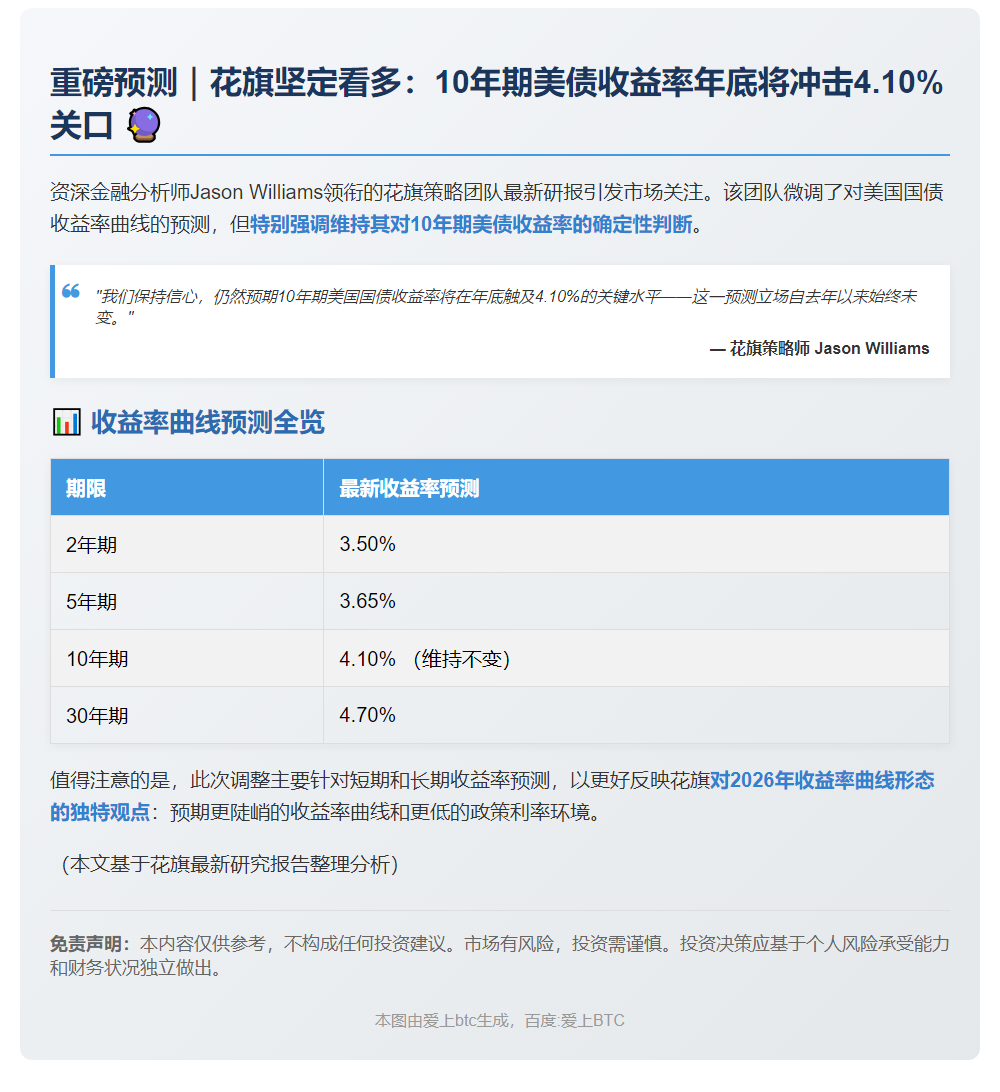The width and height of the screenshot is (1000, 1092).
Task: Open the blue link about 10年期美债收益率的确定性判断
Action: coord(471,224)
